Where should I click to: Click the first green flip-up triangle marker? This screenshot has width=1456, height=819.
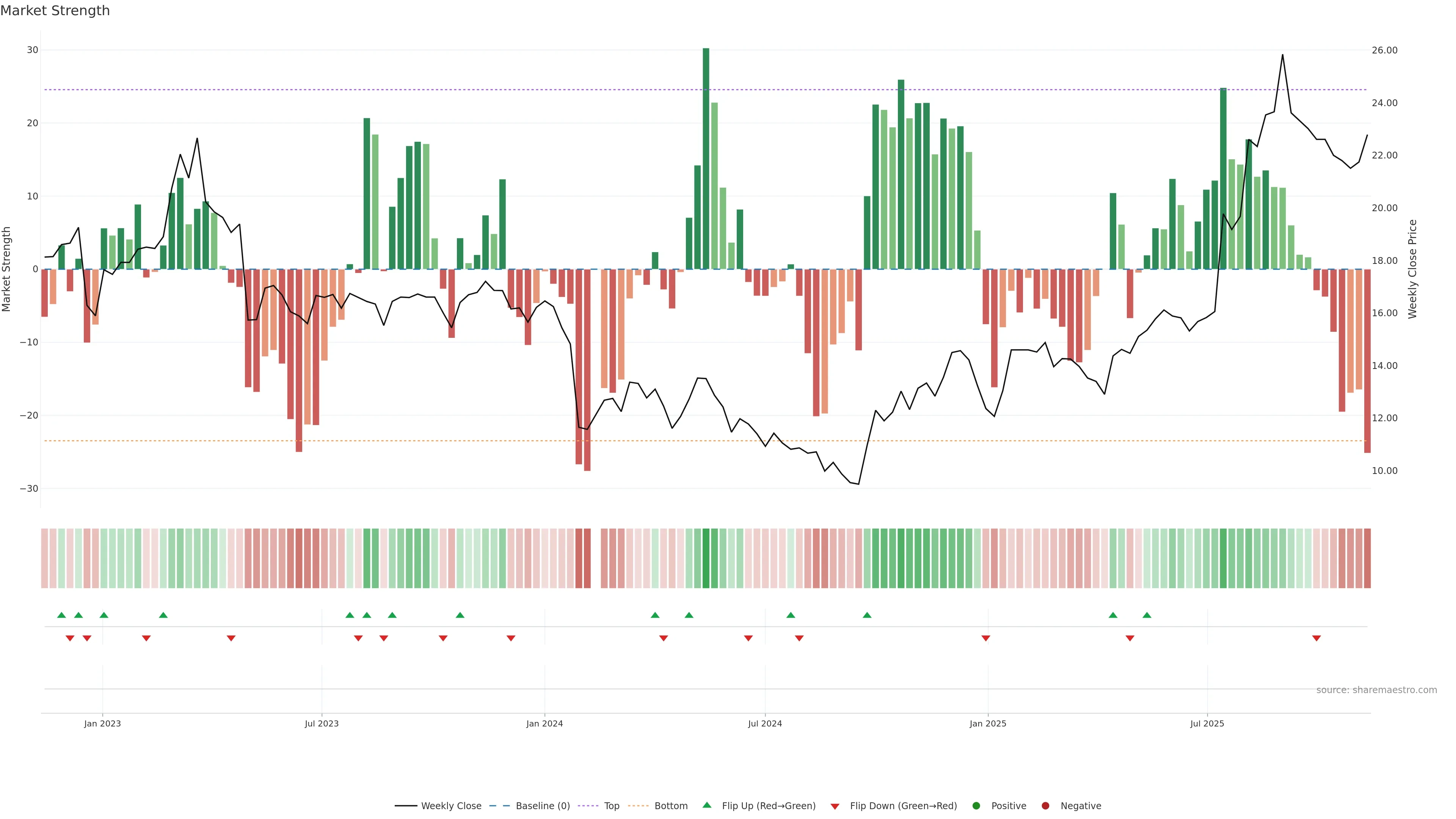point(61,615)
